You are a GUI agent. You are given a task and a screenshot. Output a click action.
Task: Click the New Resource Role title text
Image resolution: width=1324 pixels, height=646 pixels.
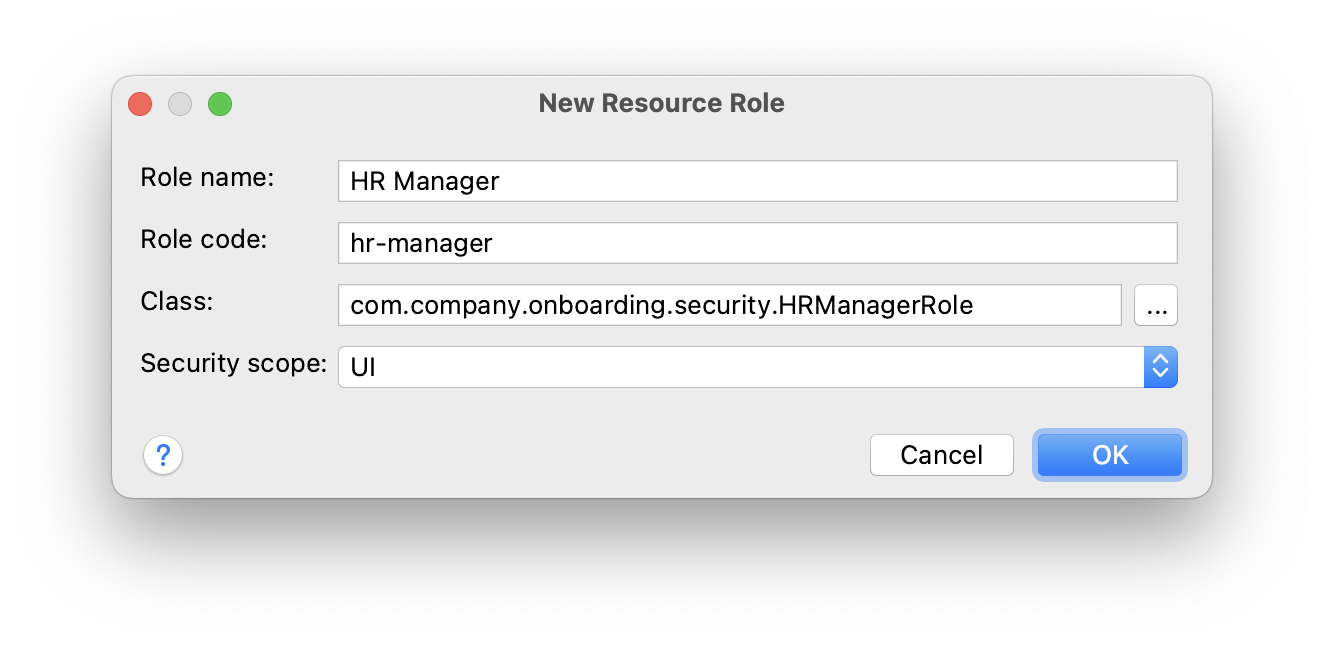click(x=661, y=103)
